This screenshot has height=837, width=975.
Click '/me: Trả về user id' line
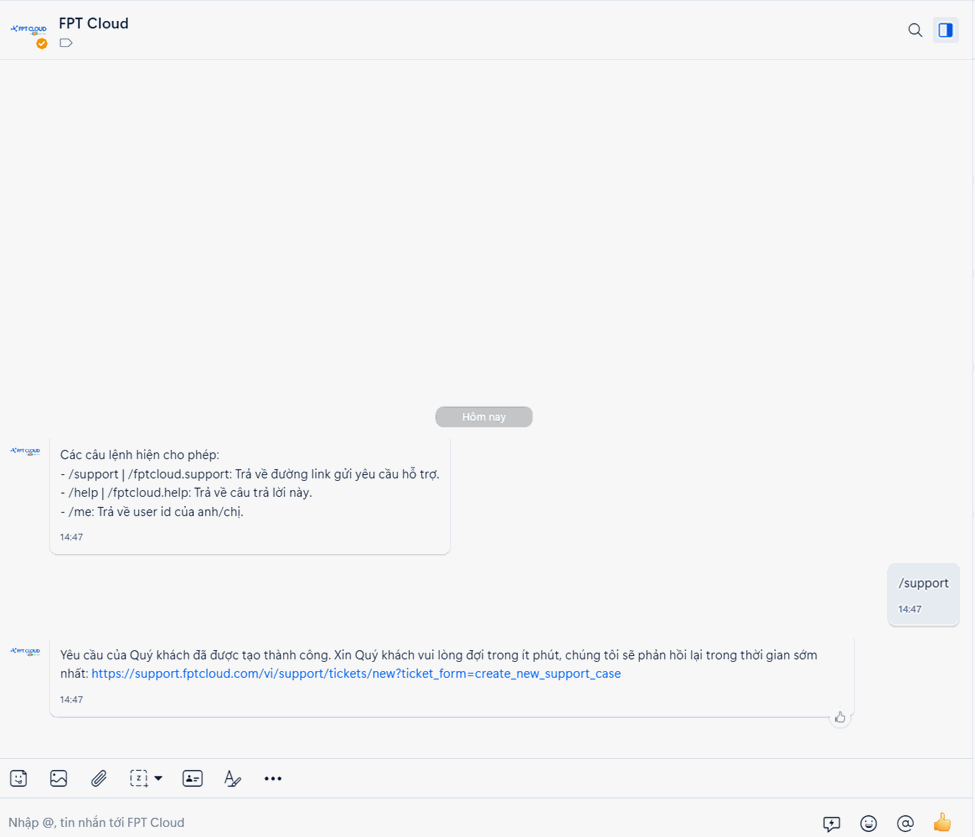pyautogui.click(x=152, y=512)
